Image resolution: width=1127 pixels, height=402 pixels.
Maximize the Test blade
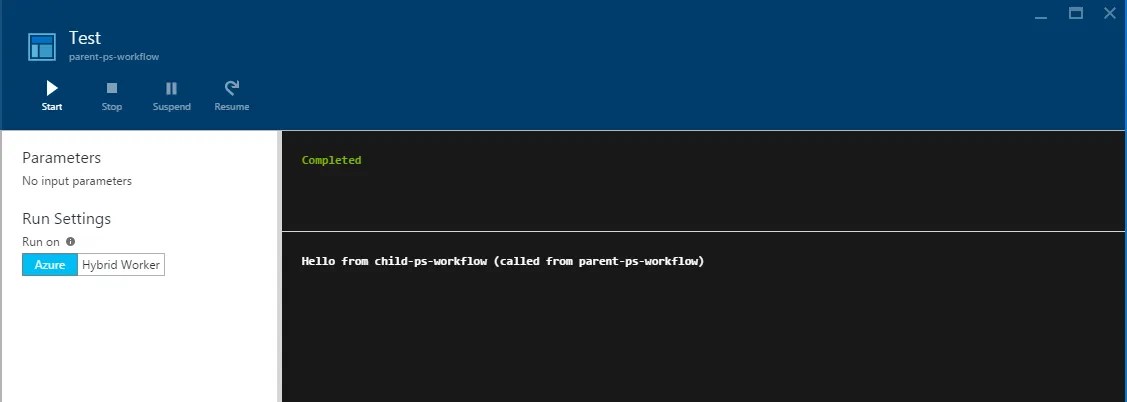pyautogui.click(x=1075, y=13)
